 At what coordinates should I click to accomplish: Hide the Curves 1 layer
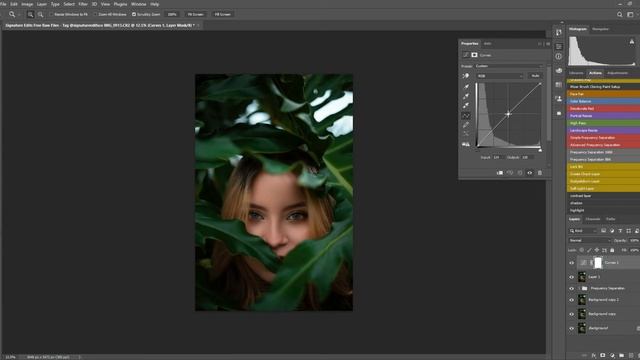tap(571, 263)
